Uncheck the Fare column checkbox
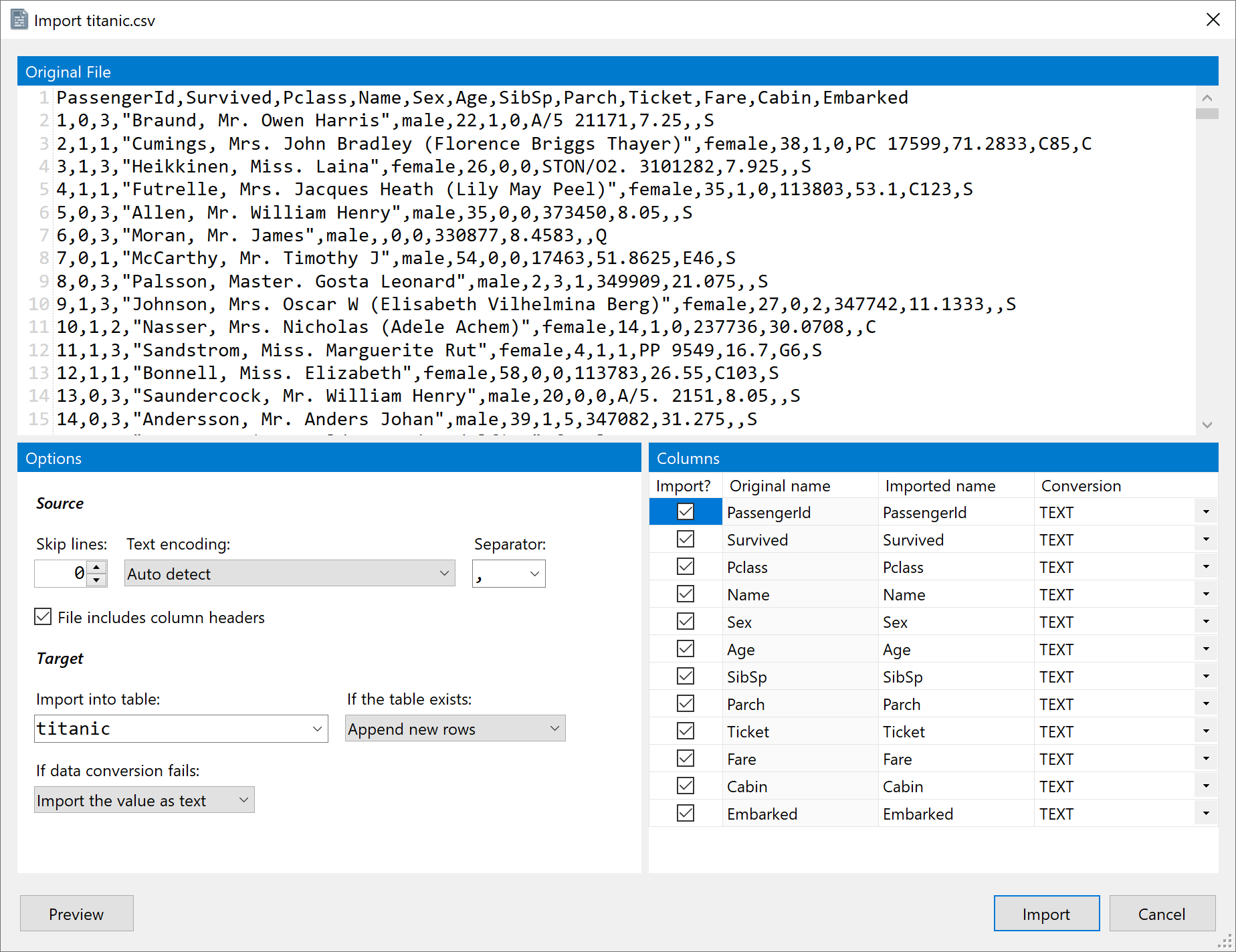Viewport: 1236px width, 952px height. (685, 758)
